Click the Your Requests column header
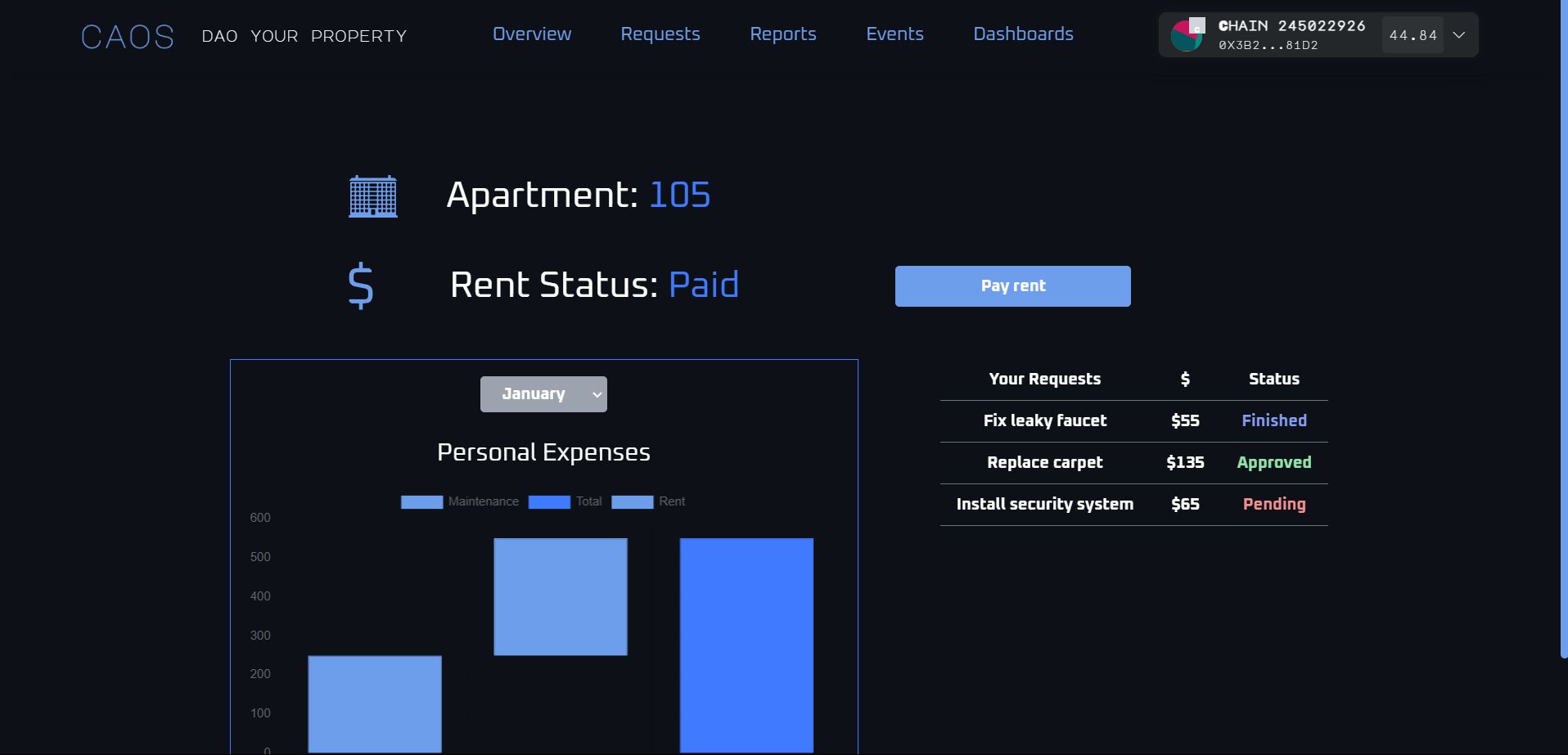1568x755 pixels. 1045,379
